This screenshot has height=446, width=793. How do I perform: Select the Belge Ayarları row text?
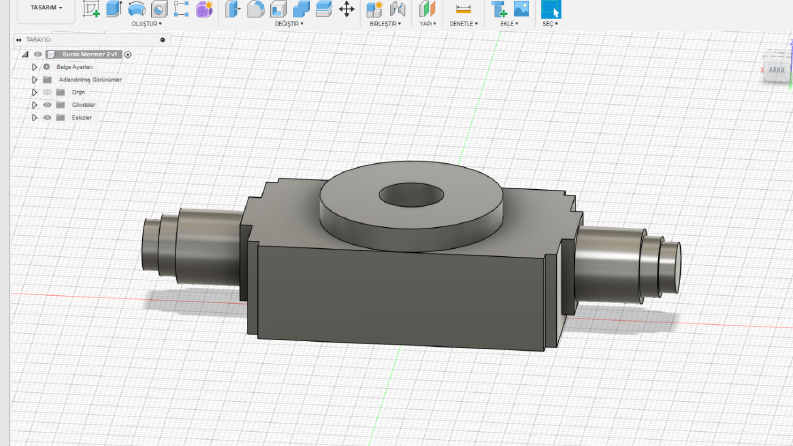(x=75, y=67)
